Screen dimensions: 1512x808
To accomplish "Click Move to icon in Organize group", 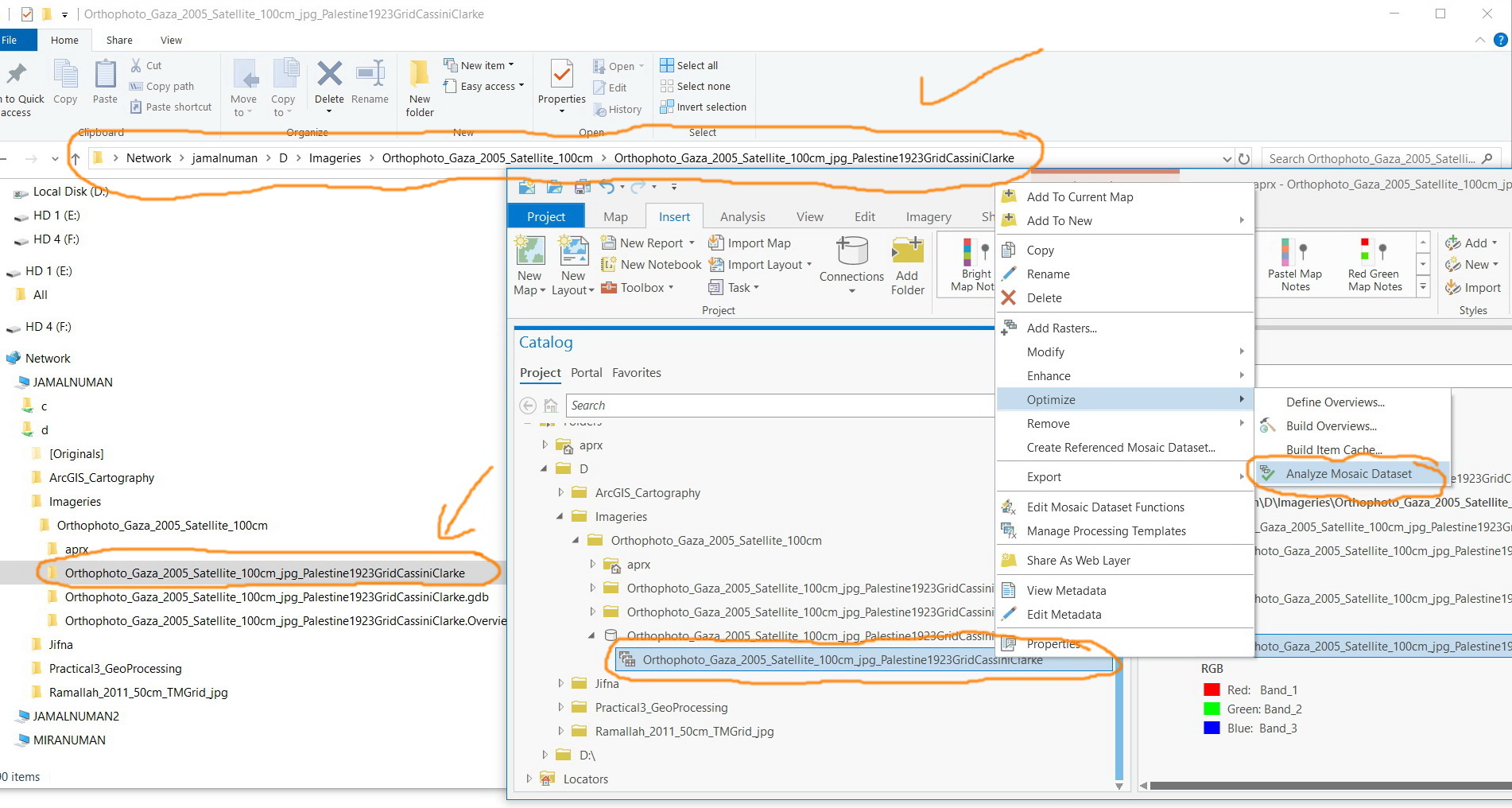I will [x=244, y=75].
